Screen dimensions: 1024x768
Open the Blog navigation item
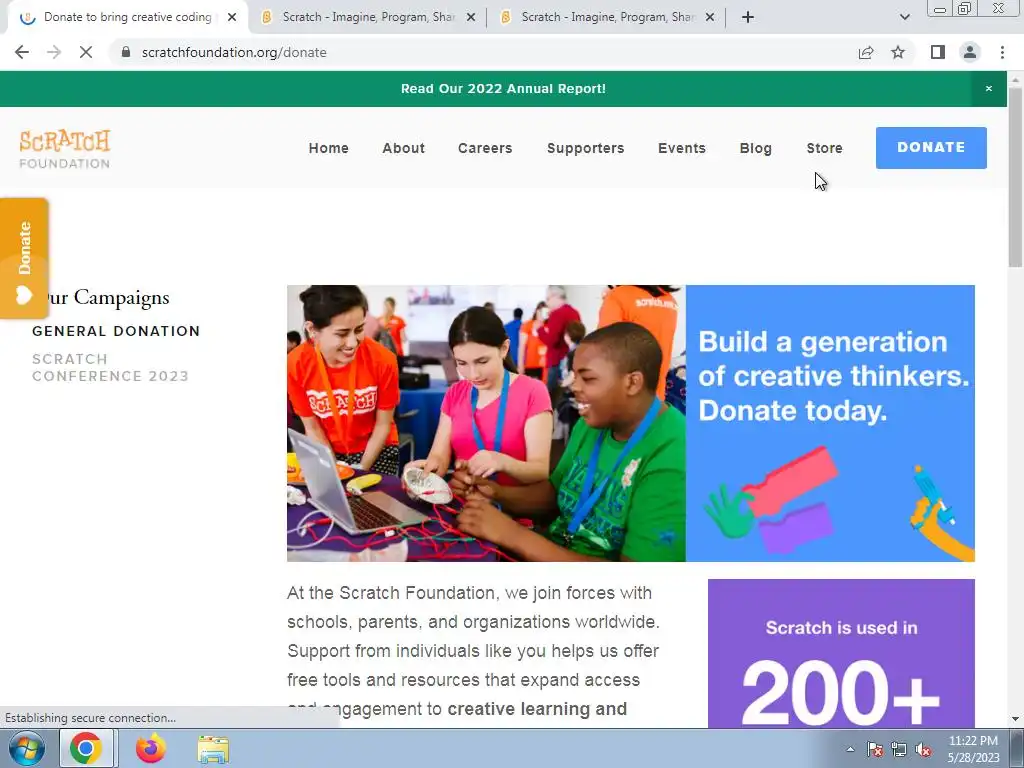[x=756, y=148]
